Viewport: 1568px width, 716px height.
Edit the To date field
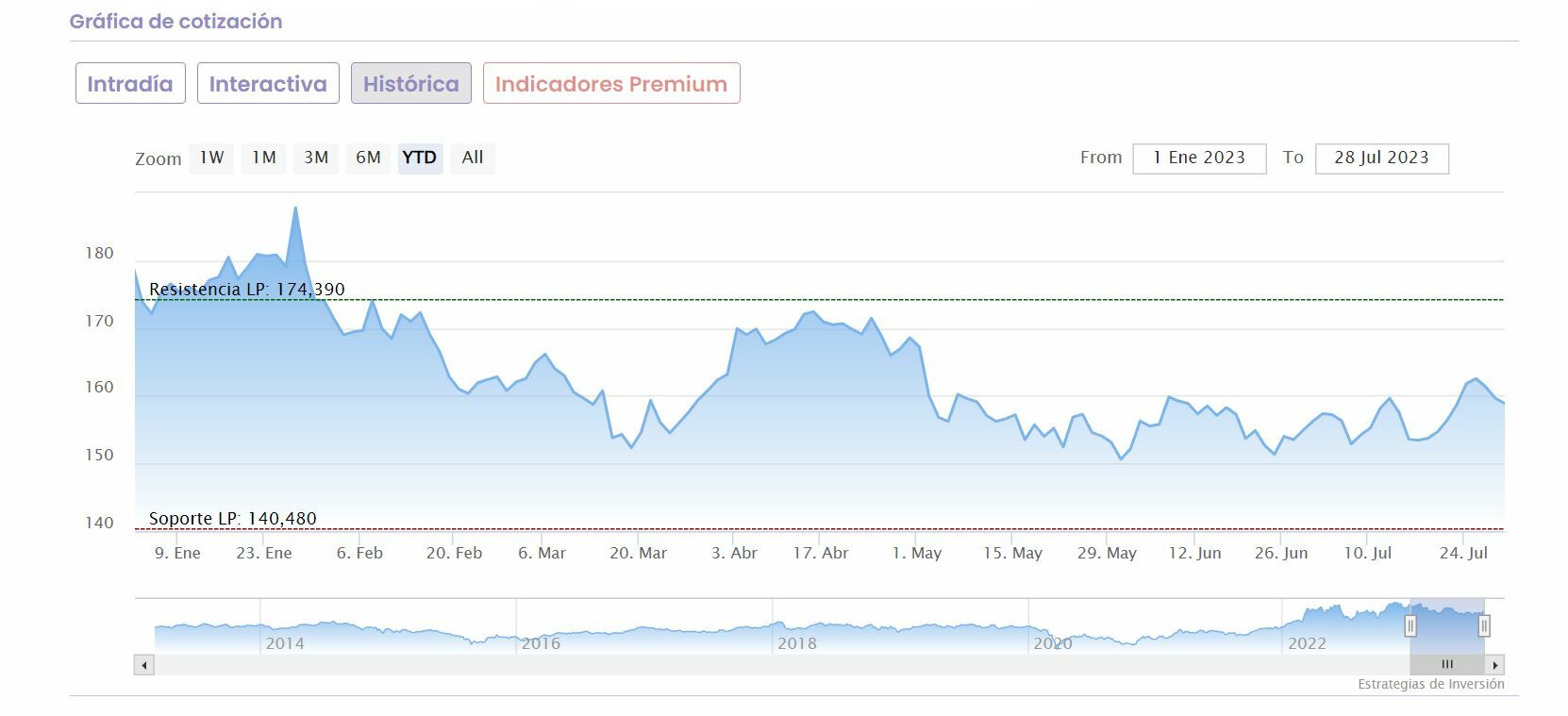tap(1381, 158)
